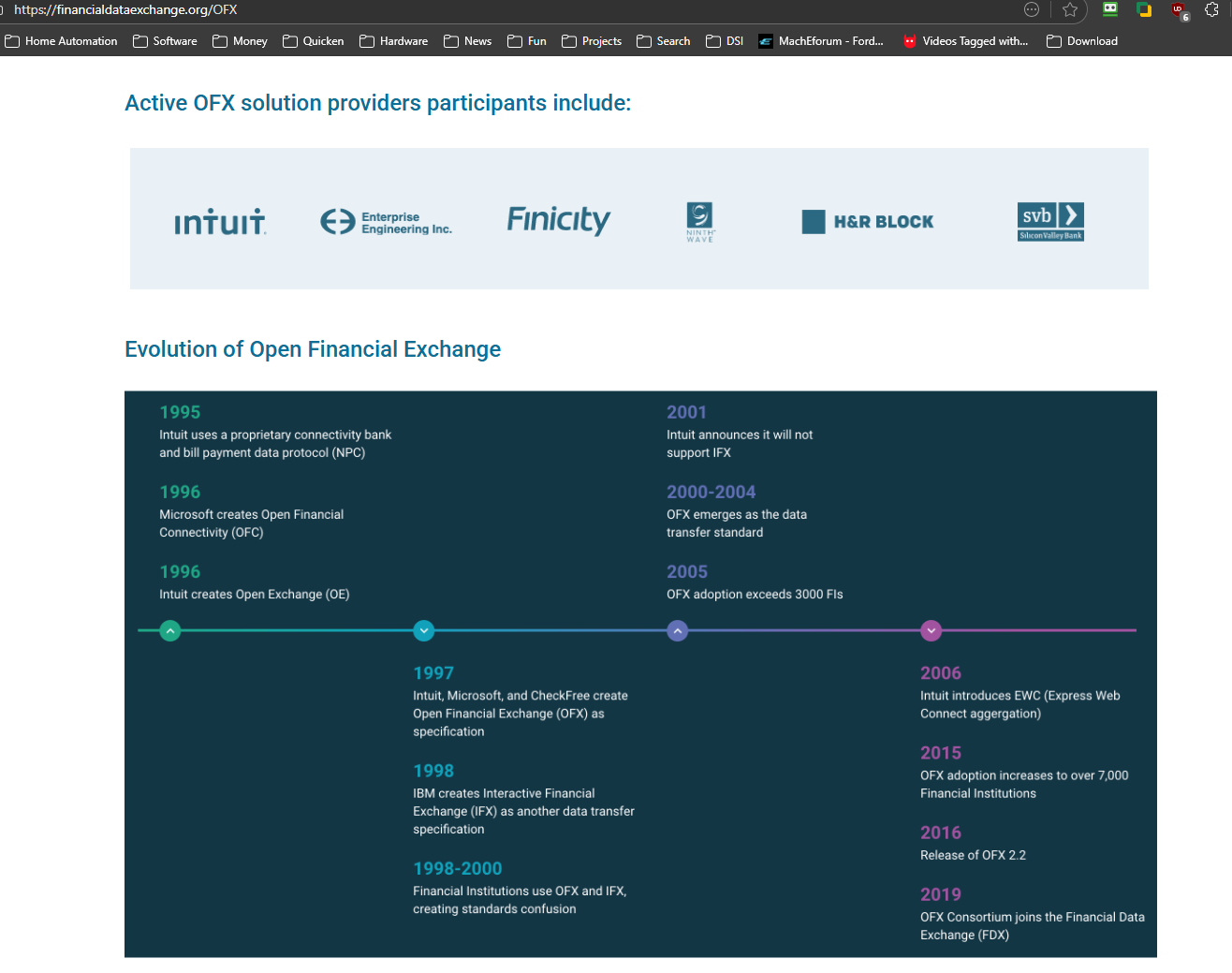Click 'Intuit creates Open Exchange (OE)' text

click(x=255, y=595)
